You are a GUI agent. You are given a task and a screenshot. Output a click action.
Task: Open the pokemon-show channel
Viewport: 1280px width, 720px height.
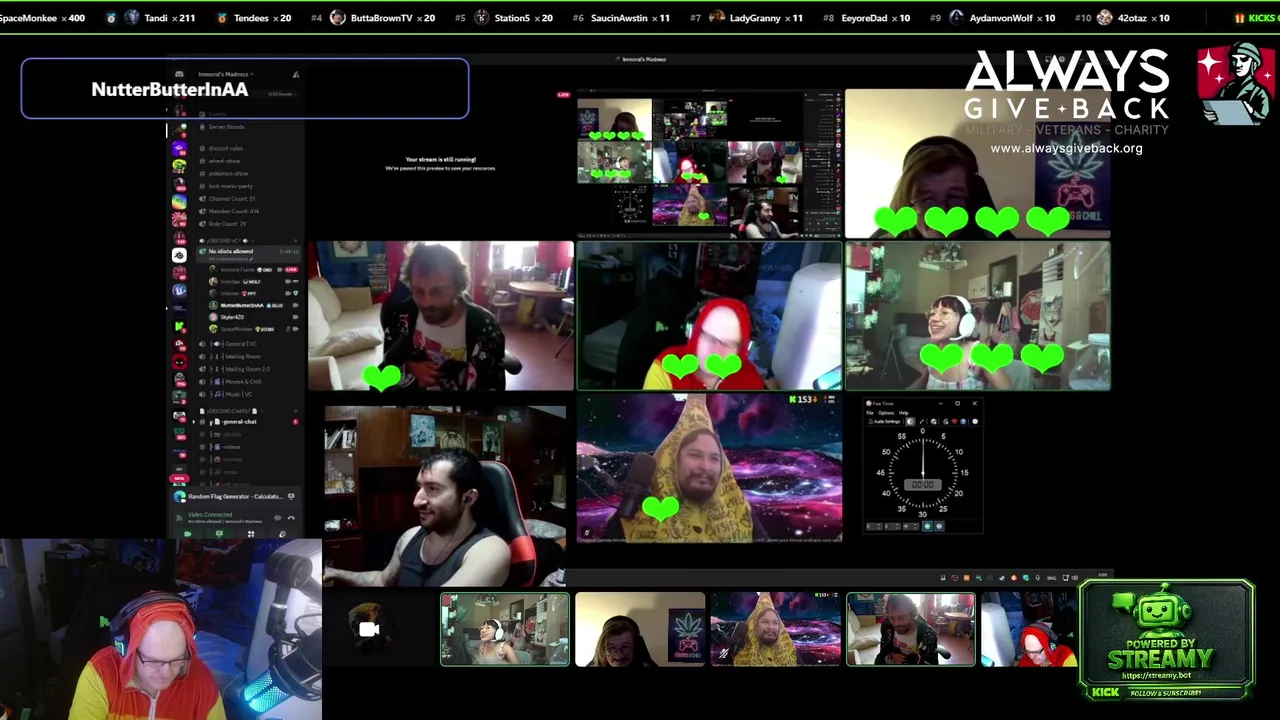228,174
